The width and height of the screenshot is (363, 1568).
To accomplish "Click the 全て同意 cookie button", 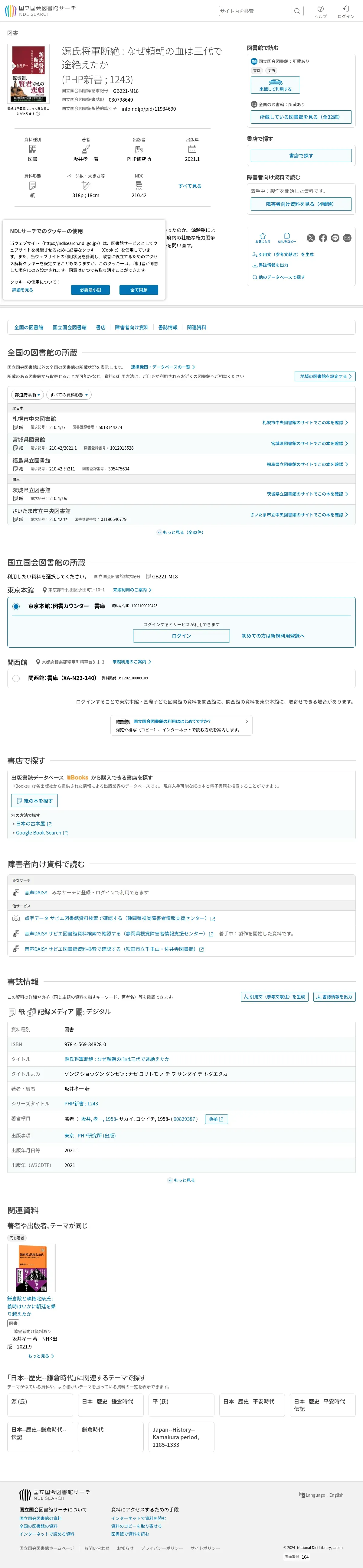I will pyautogui.click(x=139, y=290).
